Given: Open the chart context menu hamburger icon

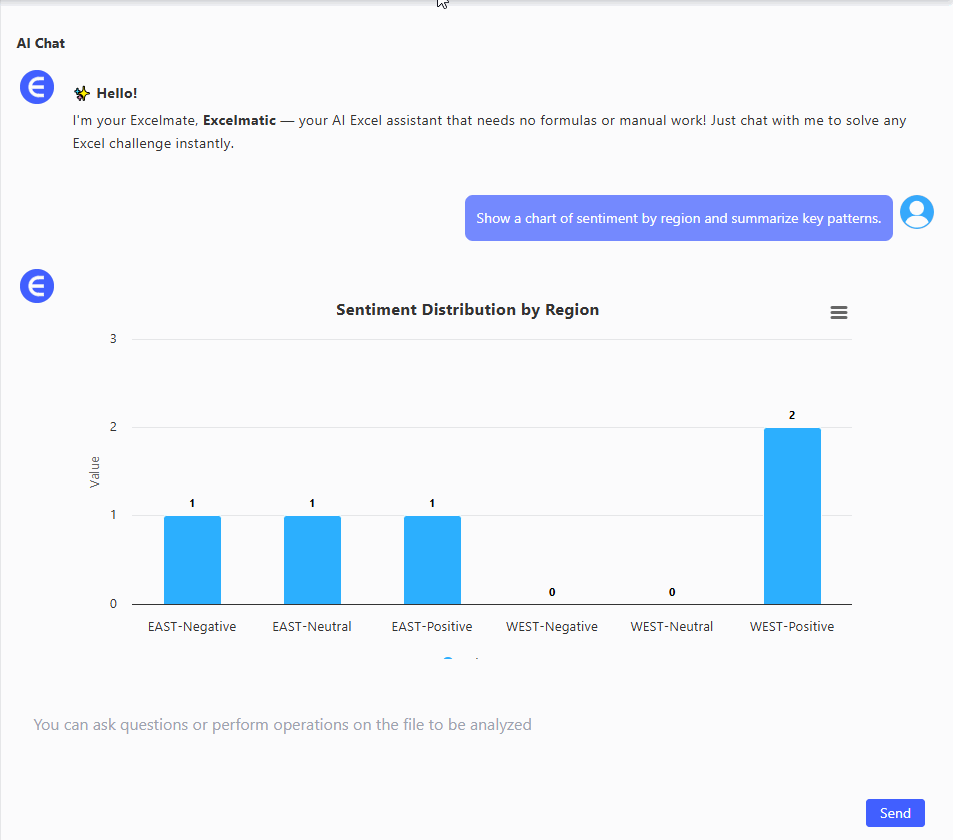Looking at the screenshot, I should [839, 313].
